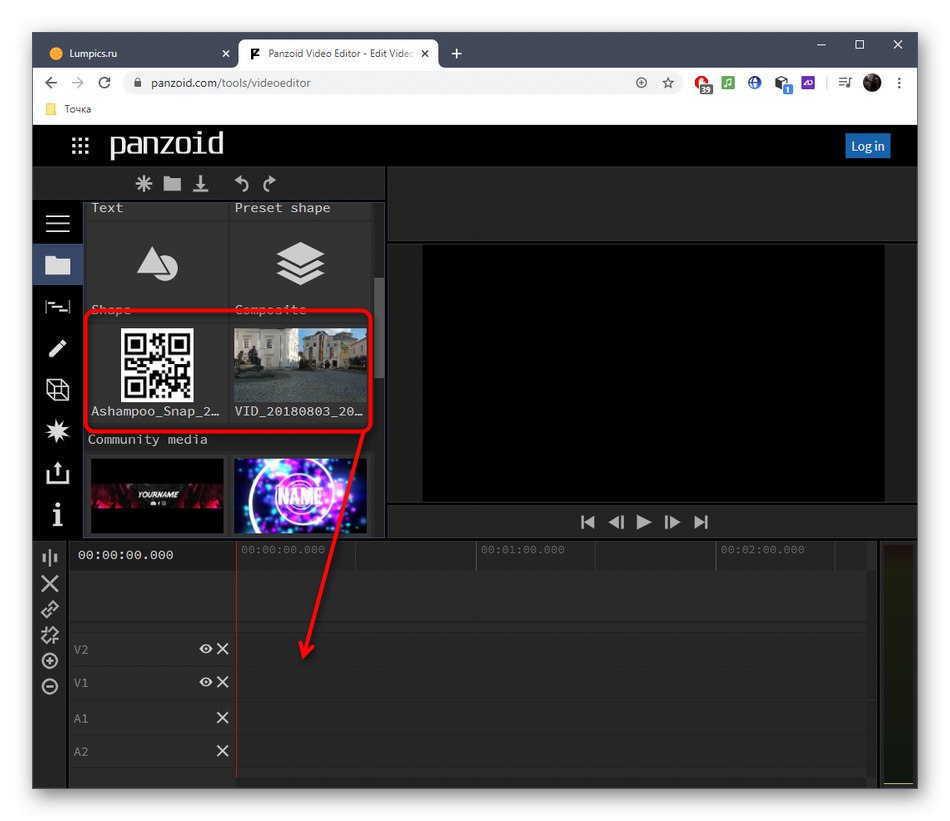The width and height of the screenshot is (950, 821).
Task: Select the pencil edit sidebar tool
Action: click(x=58, y=348)
